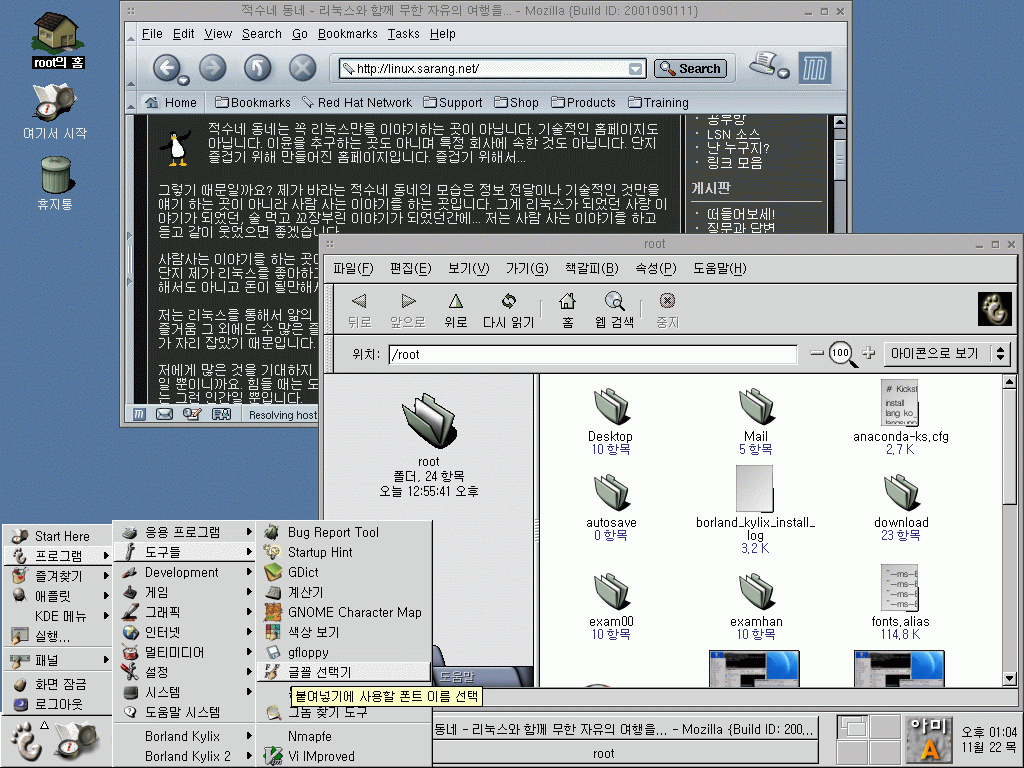Click Nautilus 다시 읽기 reload button

coord(508,310)
